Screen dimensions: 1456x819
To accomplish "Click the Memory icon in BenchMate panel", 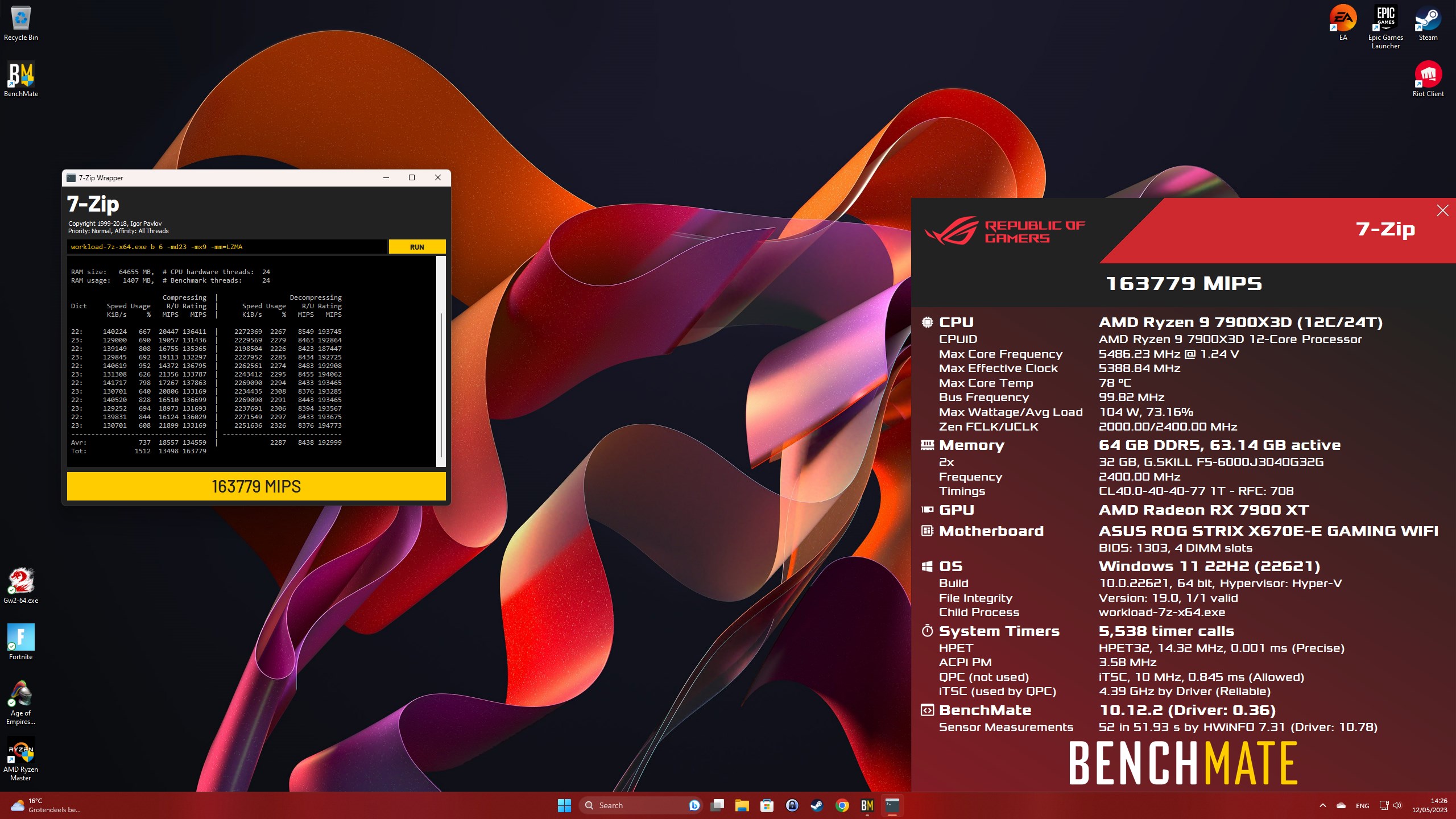I will (x=927, y=445).
